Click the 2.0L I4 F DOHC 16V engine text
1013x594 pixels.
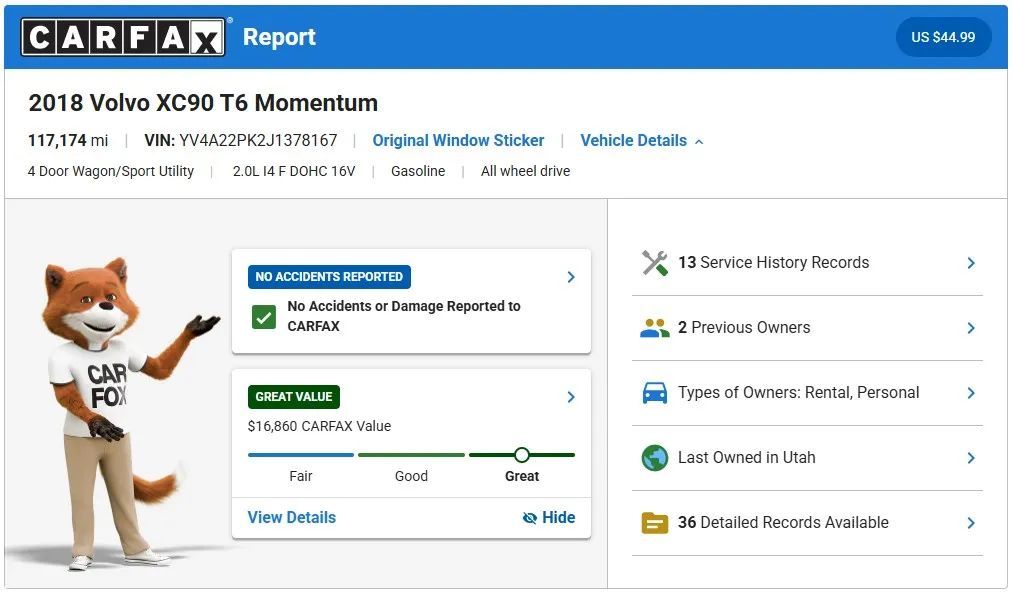click(294, 171)
